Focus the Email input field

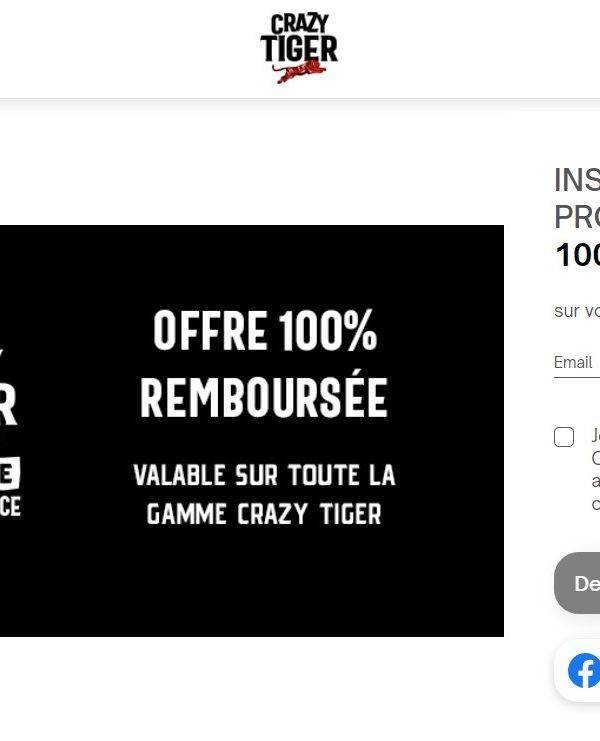pos(577,363)
